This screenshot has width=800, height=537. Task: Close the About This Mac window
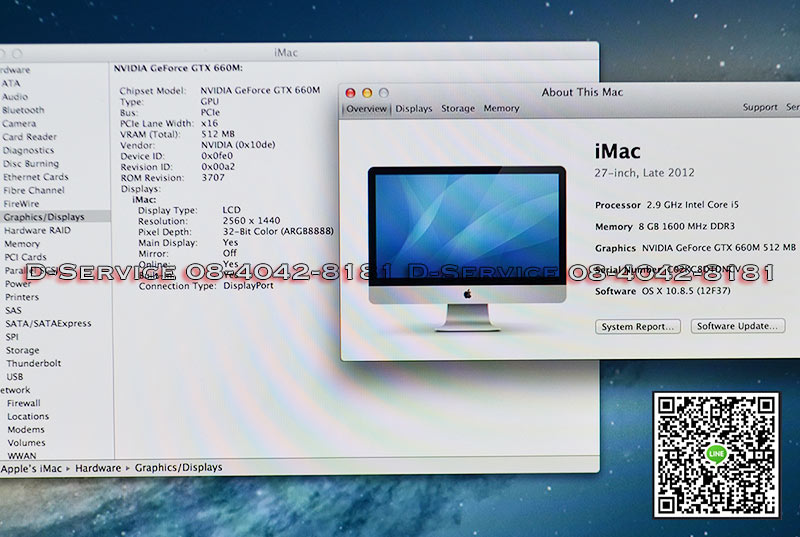[x=351, y=93]
